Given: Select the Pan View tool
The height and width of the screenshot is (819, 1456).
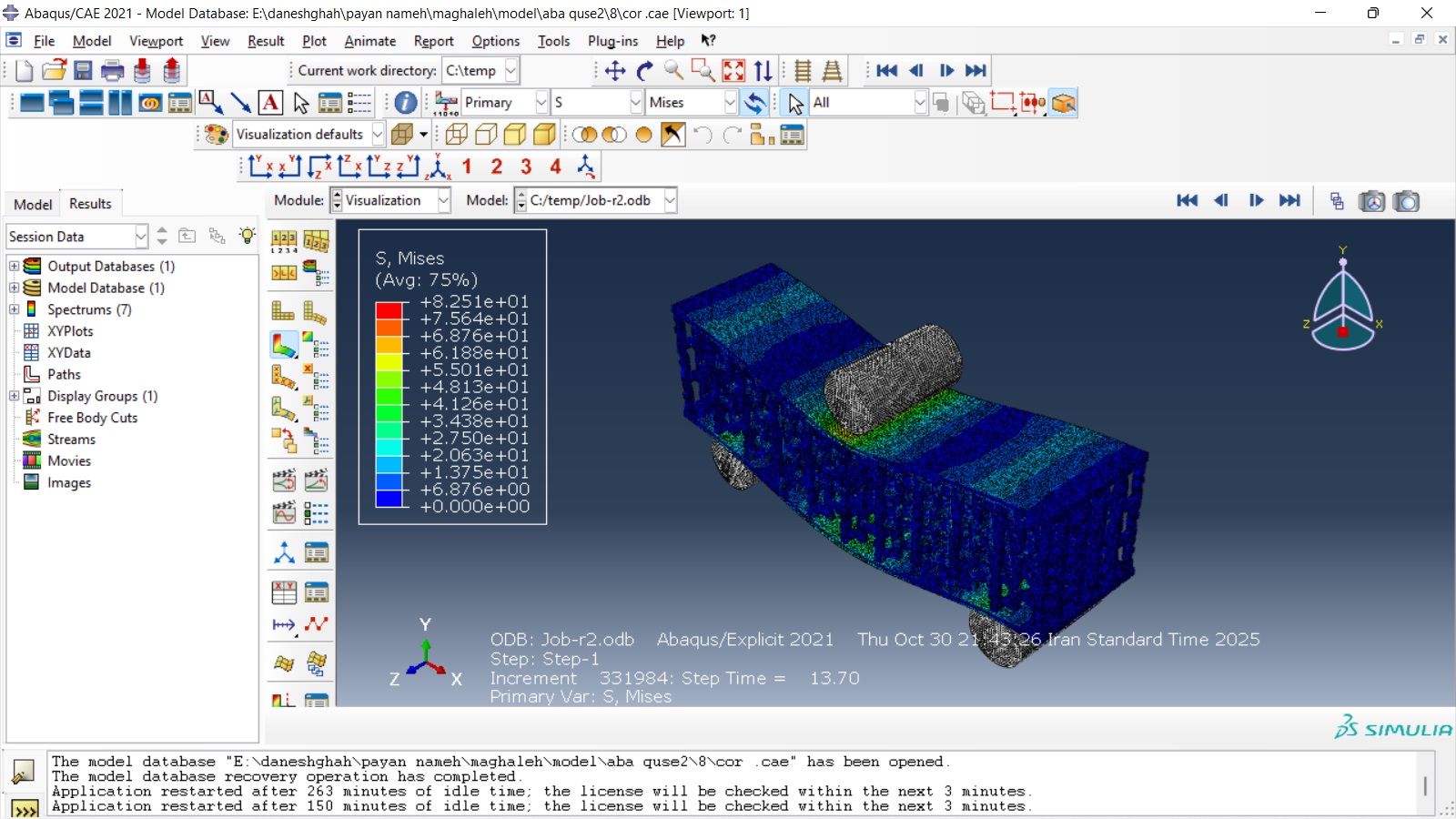Looking at the screenshot, I should coord(615,71).
